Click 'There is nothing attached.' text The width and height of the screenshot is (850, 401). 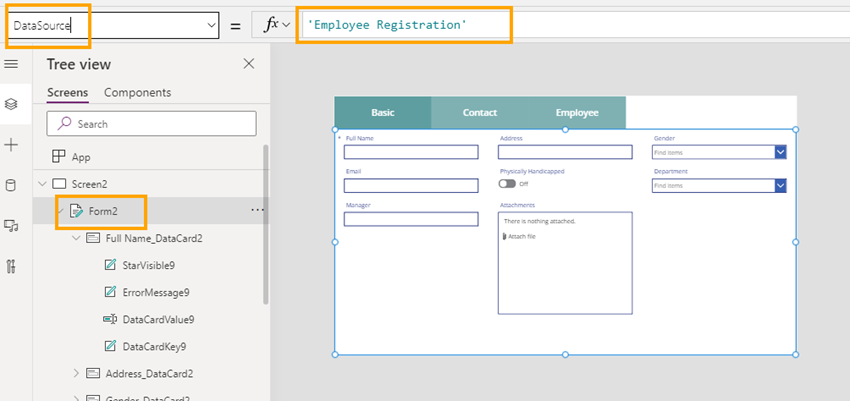click(x=539, y=221)
